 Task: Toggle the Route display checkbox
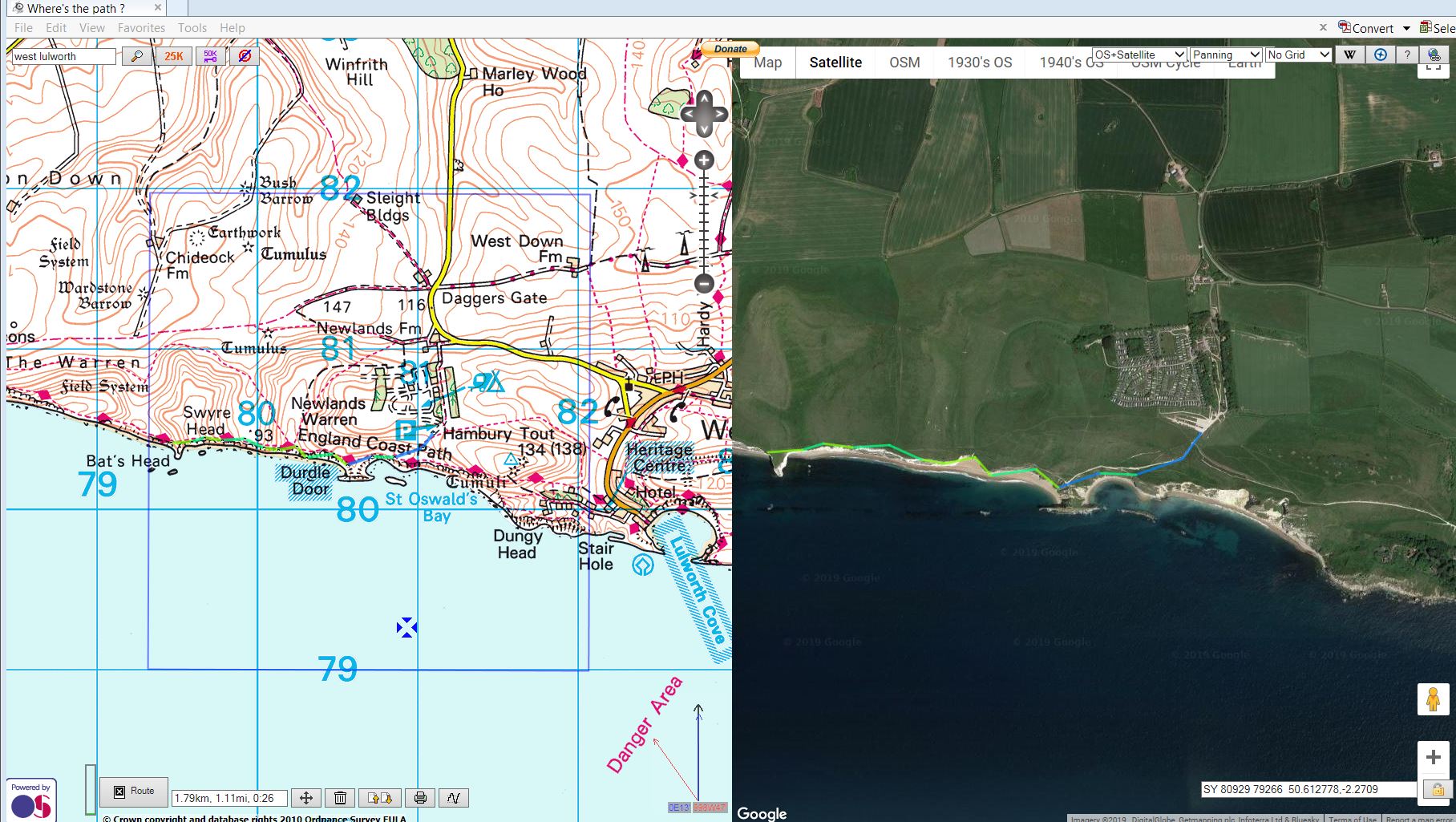click(119, 791)
